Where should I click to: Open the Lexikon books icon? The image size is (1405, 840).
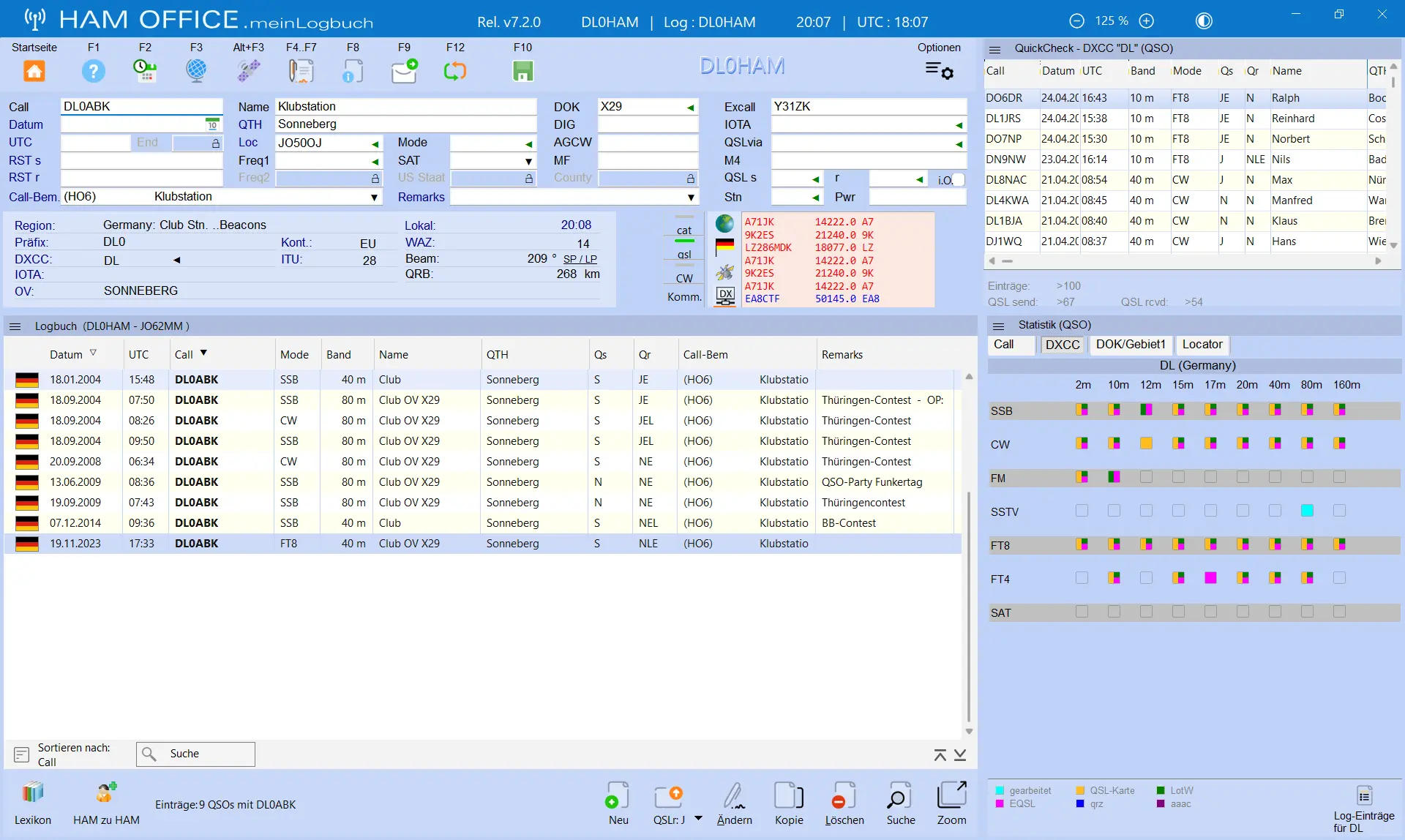[x=33, y=793]
